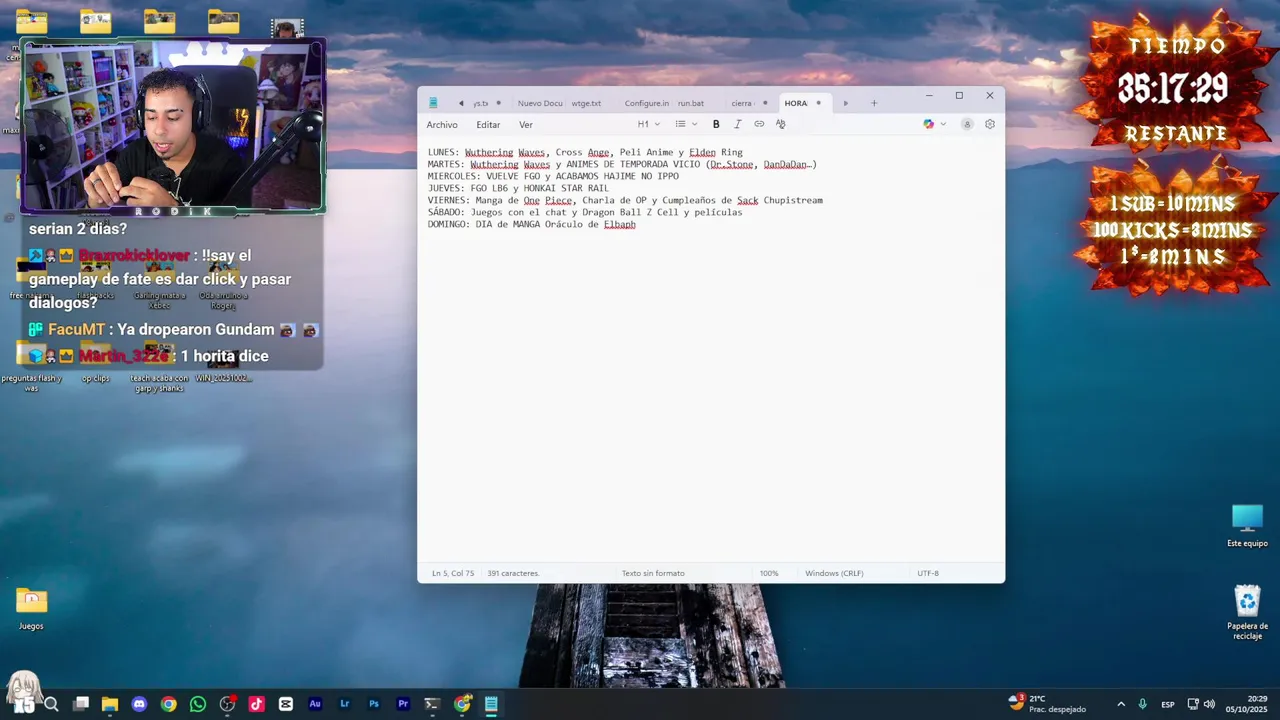Screen dimensions: 1280x720
Task: Open Adobe Lightroom from the taskbar
Action: pyautogui.click(x=345, y=704)
